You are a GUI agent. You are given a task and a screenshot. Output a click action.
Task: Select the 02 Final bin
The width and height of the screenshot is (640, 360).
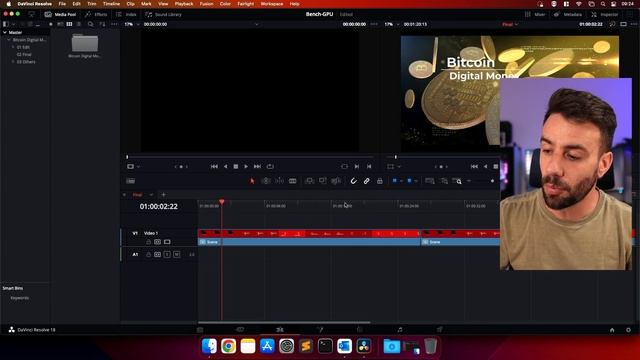(x=24, y=54)
